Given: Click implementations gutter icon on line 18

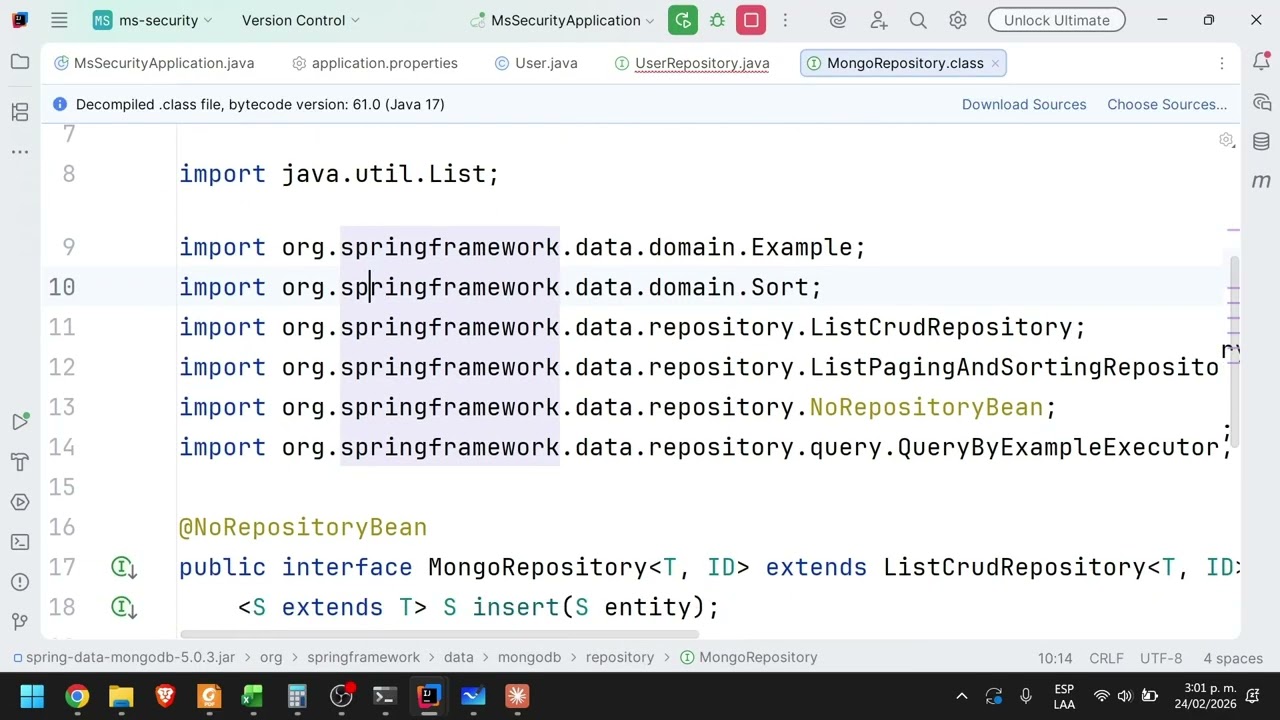Looking at the screenshot, I should point(124,608).
